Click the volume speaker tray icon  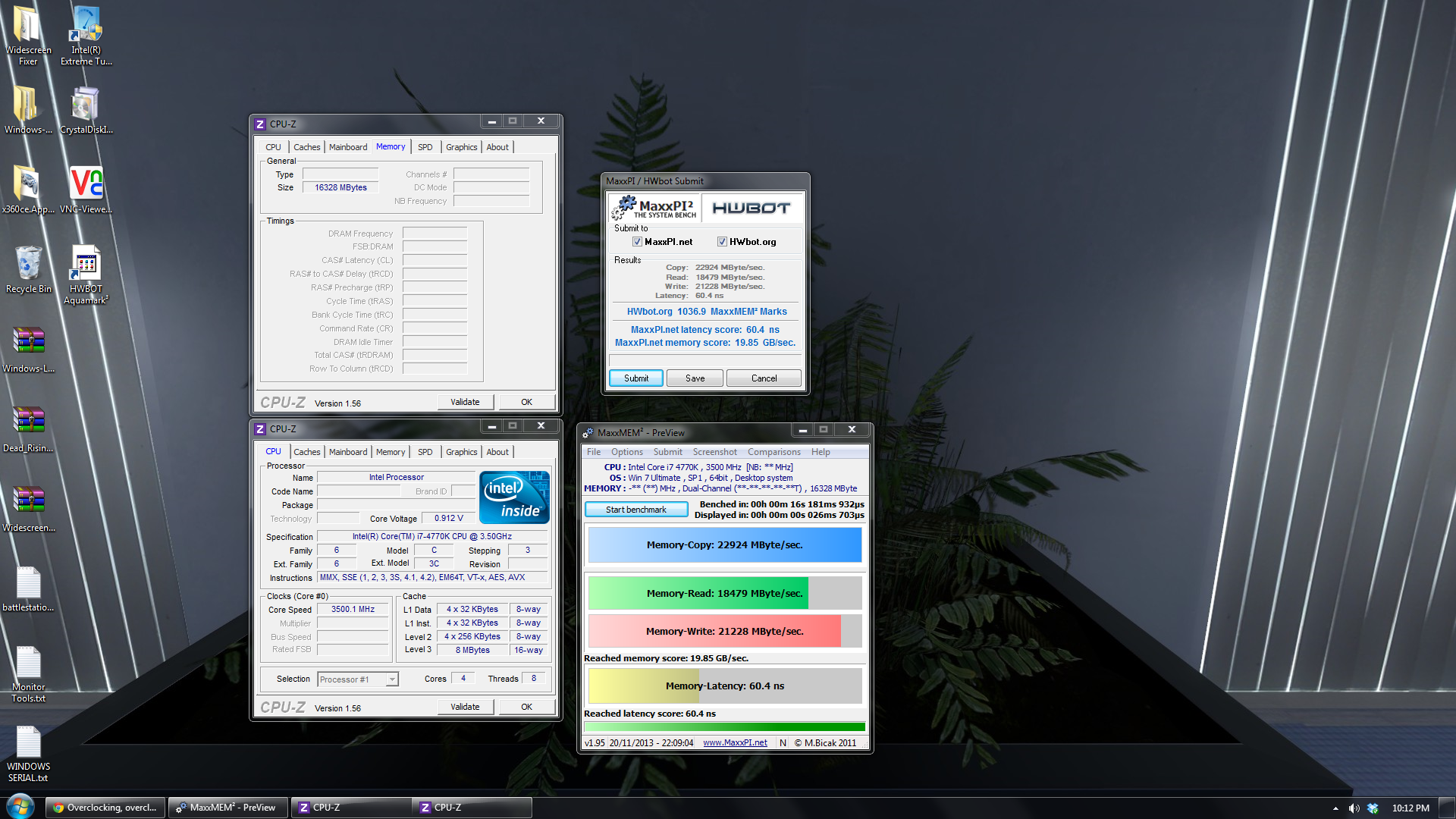1354,808
